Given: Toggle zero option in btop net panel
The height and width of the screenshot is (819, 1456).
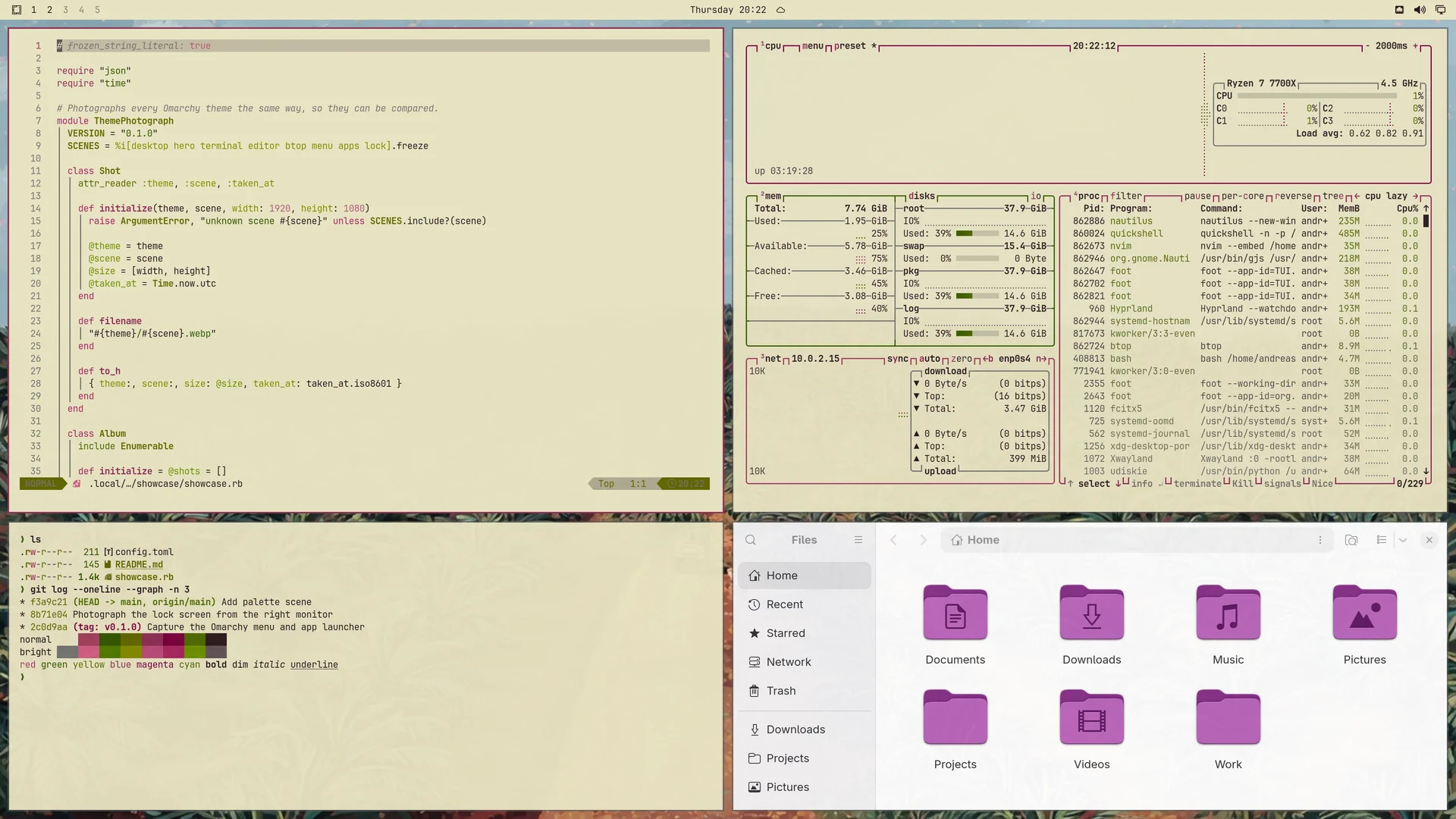Looking at the screenshot, I should click(x=962, y=359).
